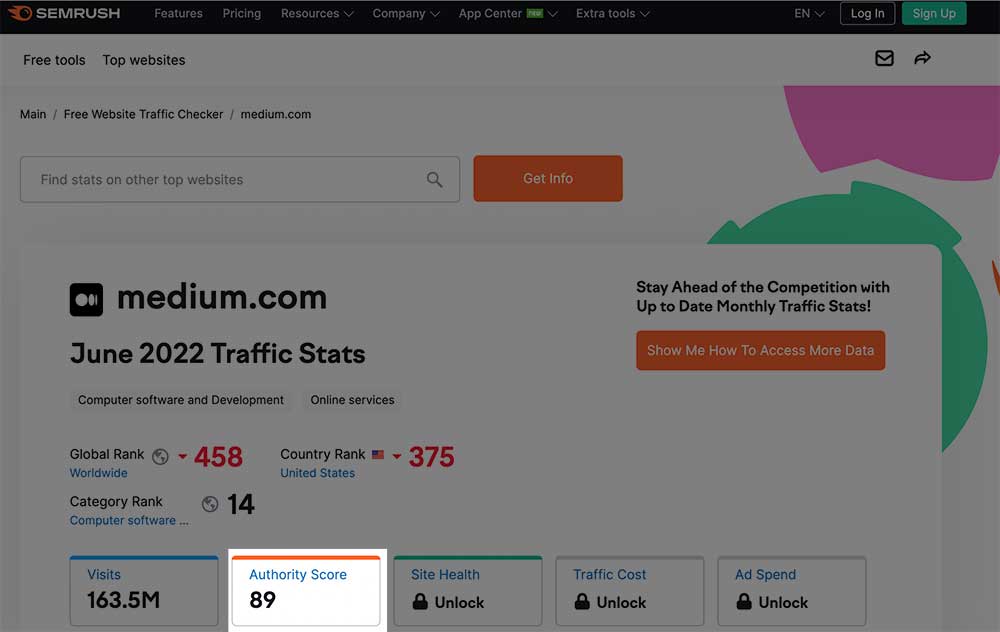
Task: Click the red arrow beside 375
Action: point(397,457)
